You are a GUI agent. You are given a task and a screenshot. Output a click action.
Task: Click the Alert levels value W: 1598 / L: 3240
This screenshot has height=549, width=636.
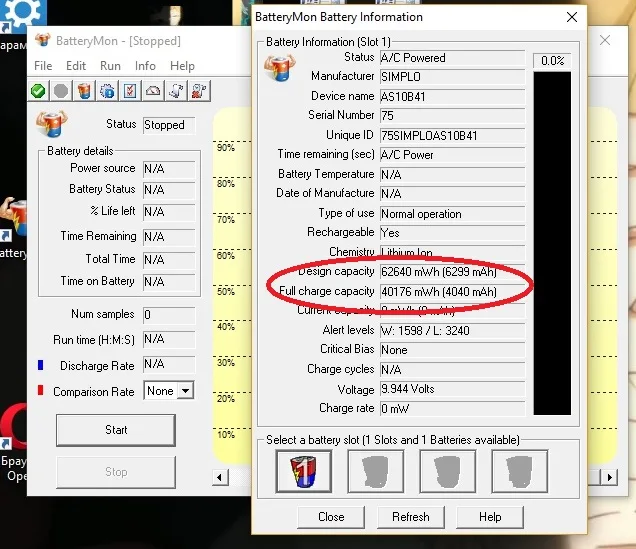coord(452,330)
